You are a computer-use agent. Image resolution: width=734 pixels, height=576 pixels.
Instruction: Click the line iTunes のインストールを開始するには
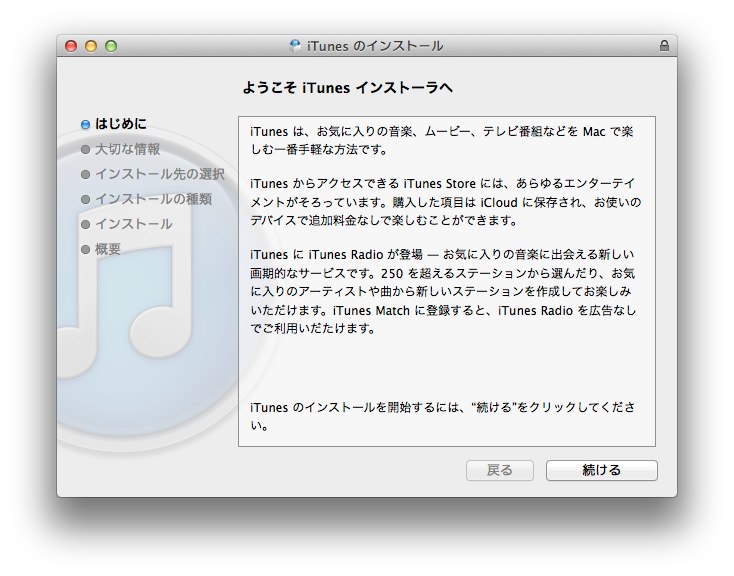click(x=442, y=416)
